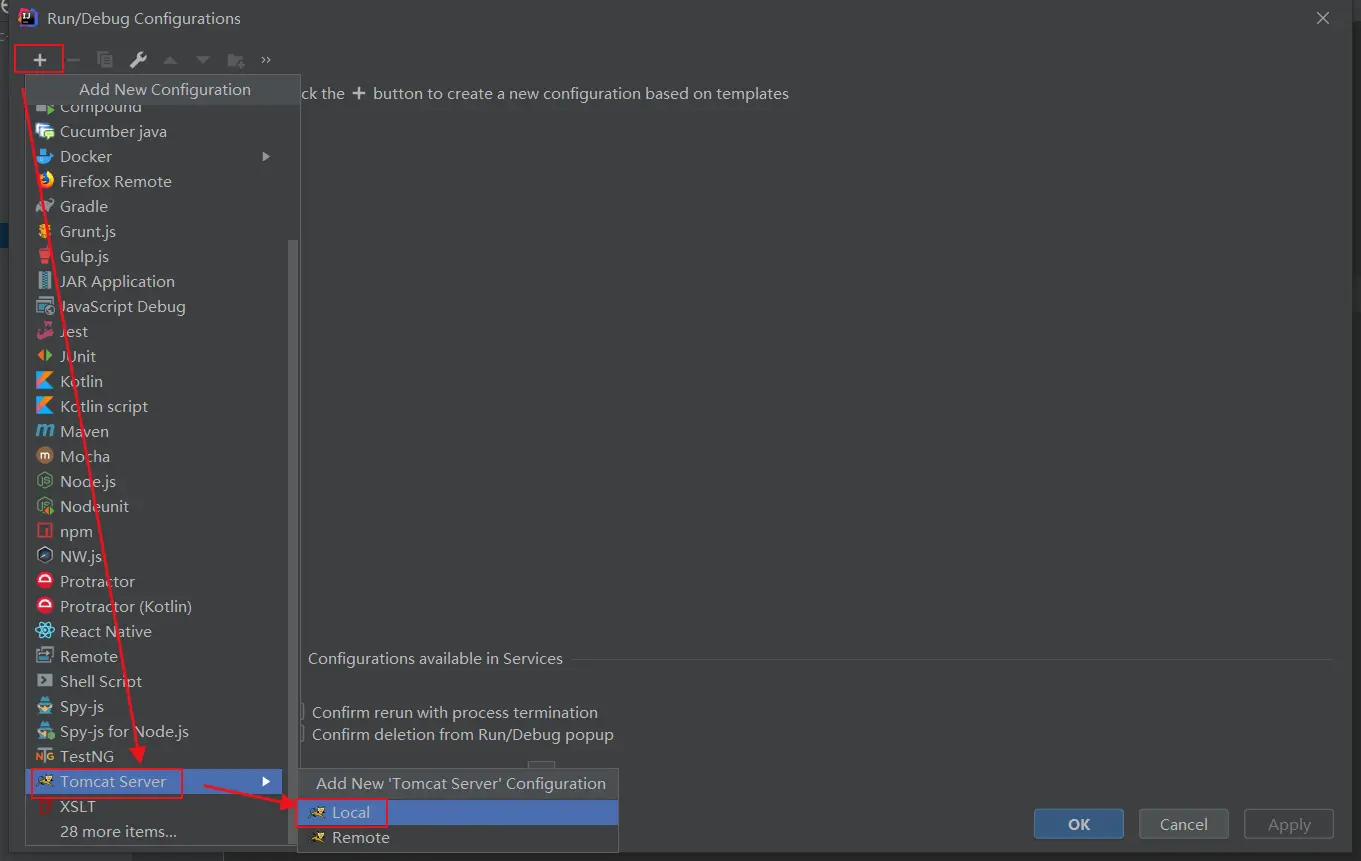
Task: Click the Move Down triangle toolbar icon
Action: click(x=203, y=60)
